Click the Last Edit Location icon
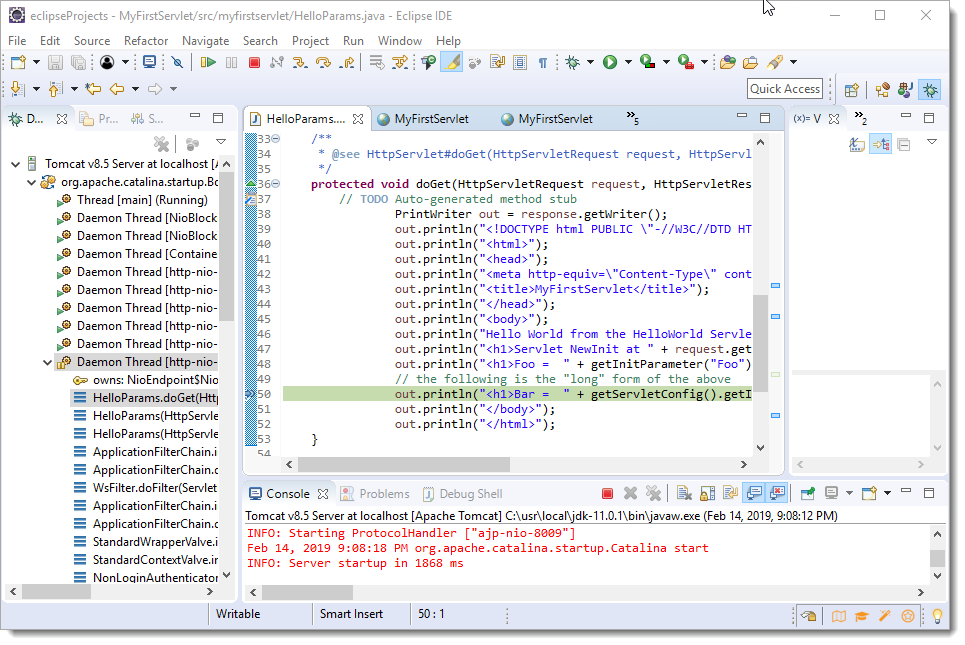The width and height of the screenshot is (965, 645). coord(94,89)
